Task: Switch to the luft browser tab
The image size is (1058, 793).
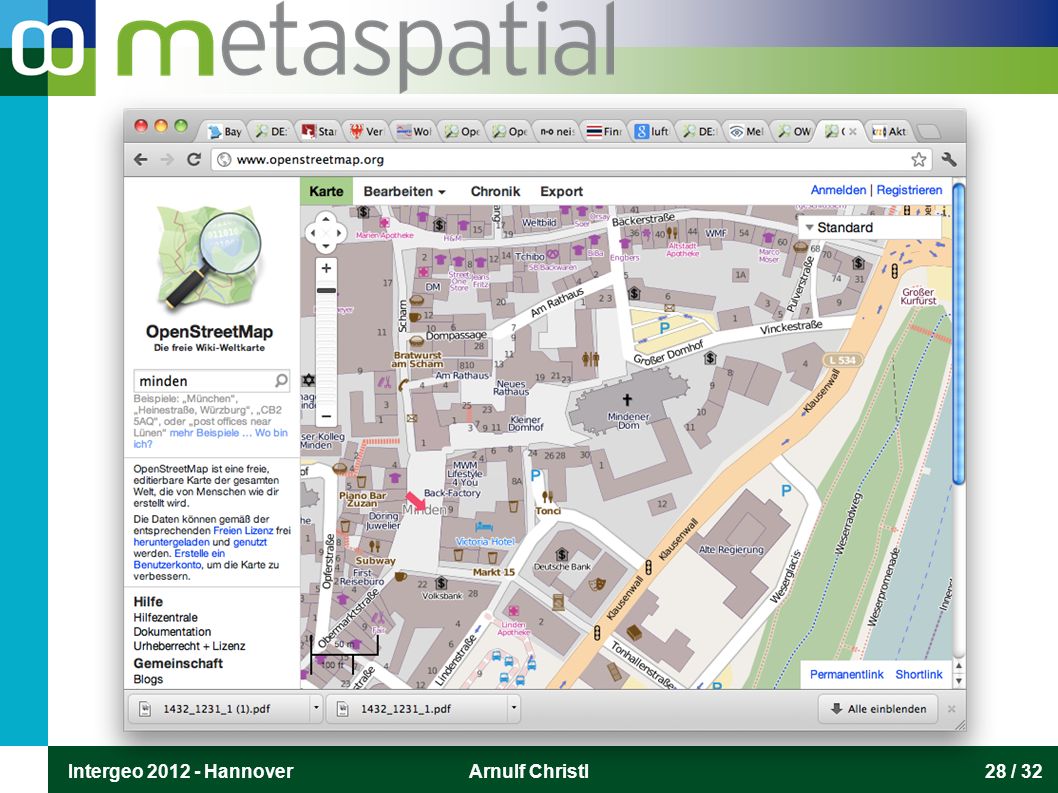Action: coord(652,132)
